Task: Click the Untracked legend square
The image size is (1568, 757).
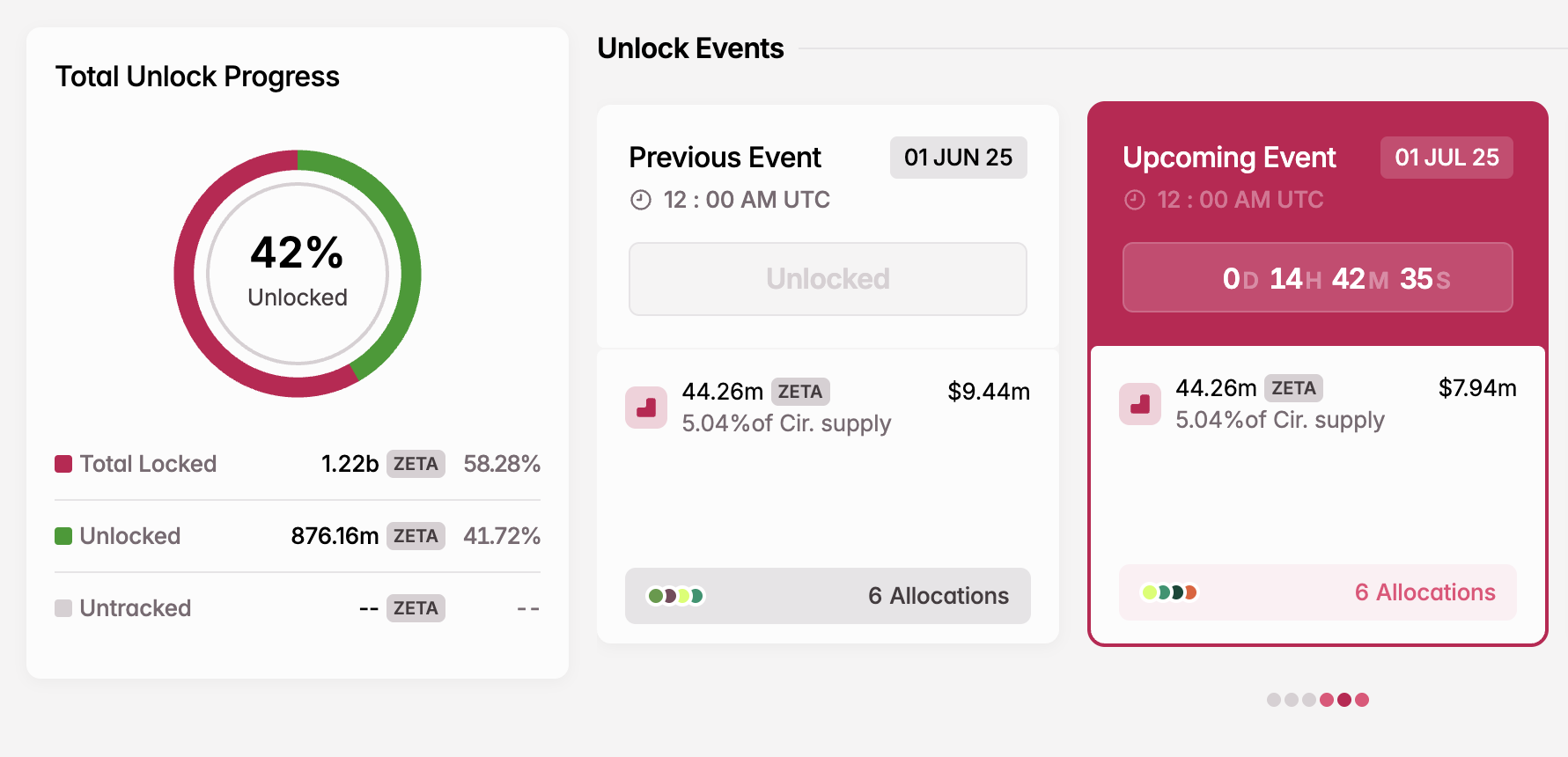Action: [63, 608]
